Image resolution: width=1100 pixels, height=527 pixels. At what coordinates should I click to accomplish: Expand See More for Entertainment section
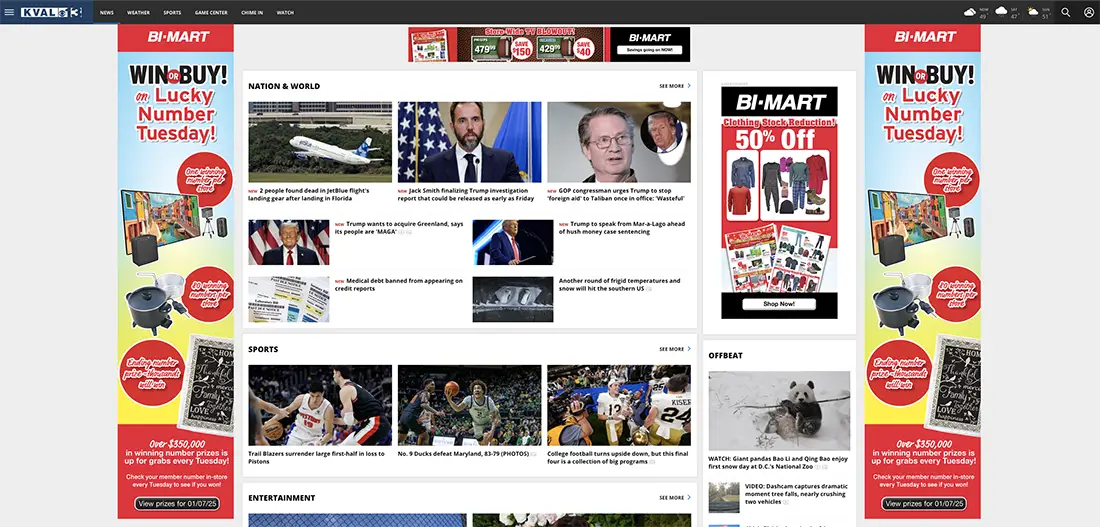[x=675, y=498]
